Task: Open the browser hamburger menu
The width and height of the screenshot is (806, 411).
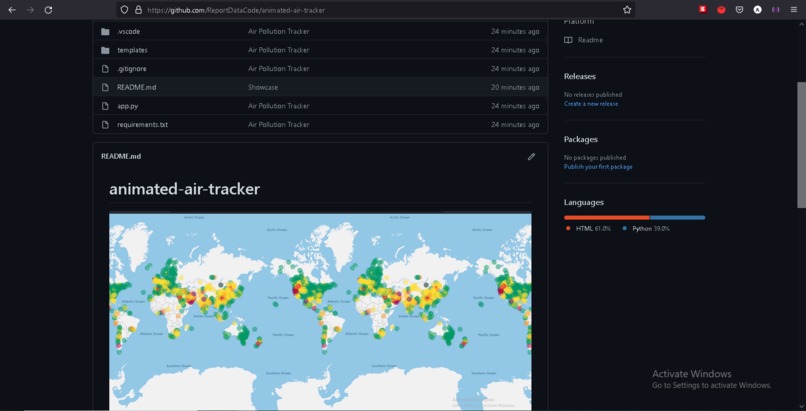Action: point(794,9)
